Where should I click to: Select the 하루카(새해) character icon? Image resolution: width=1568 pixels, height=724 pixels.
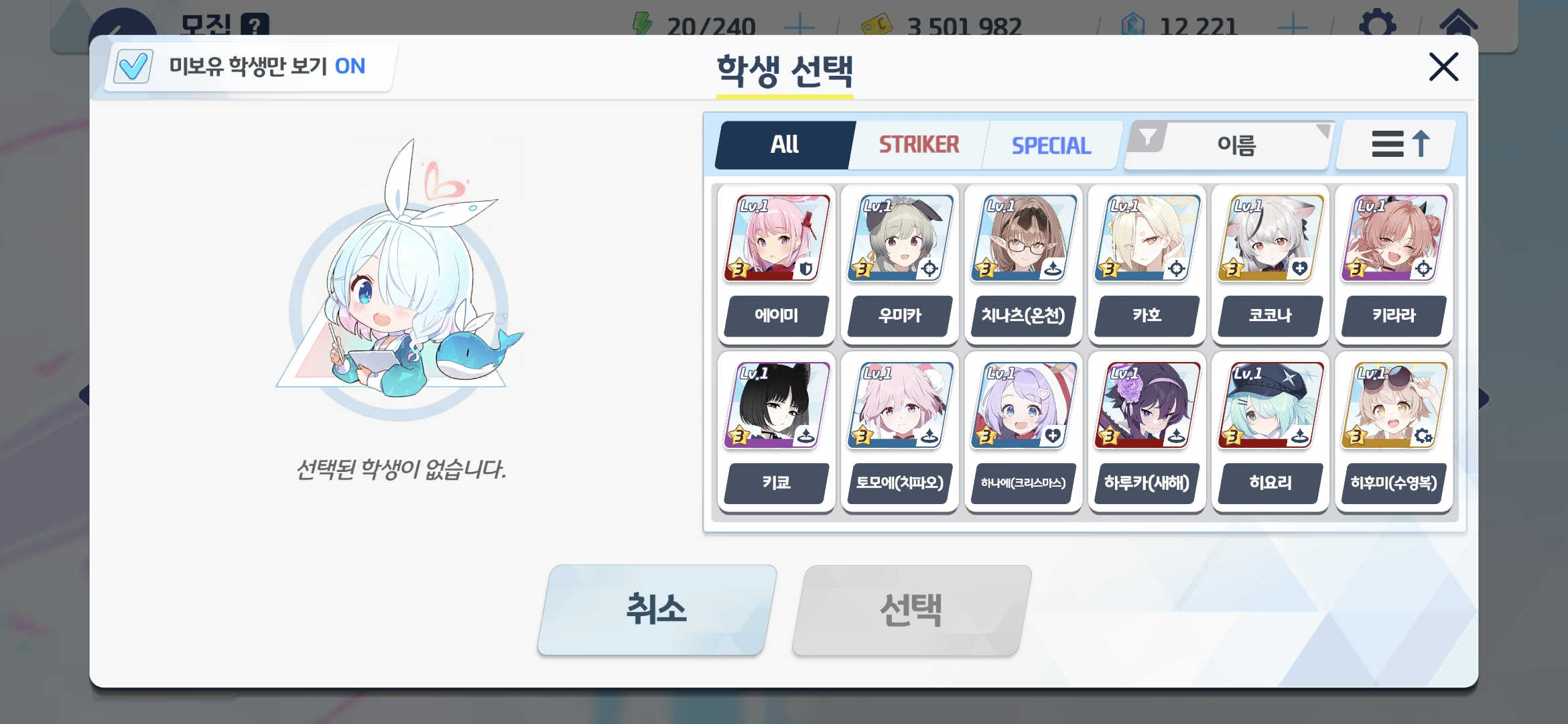[1147, 406]
